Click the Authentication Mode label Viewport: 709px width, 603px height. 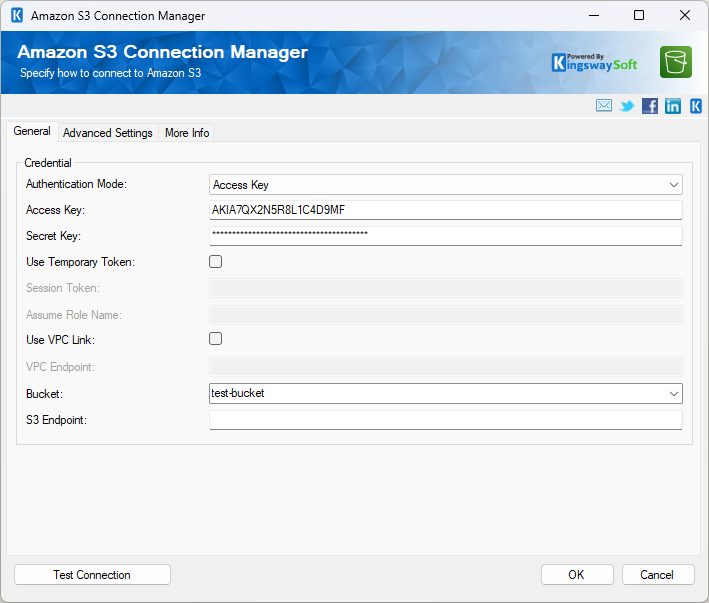click(x=76, y=184)
